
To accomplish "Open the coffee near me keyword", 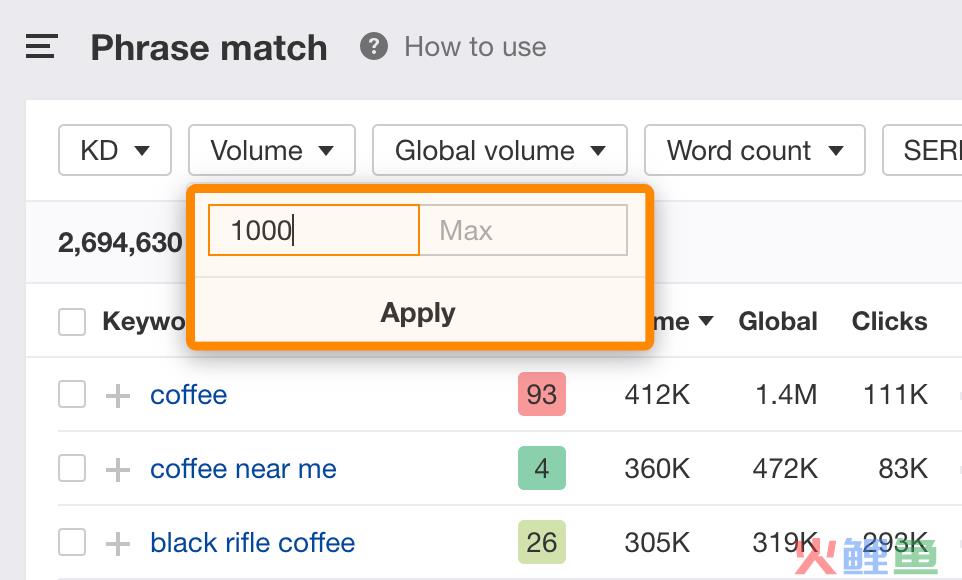I will (x=243, y=469).
